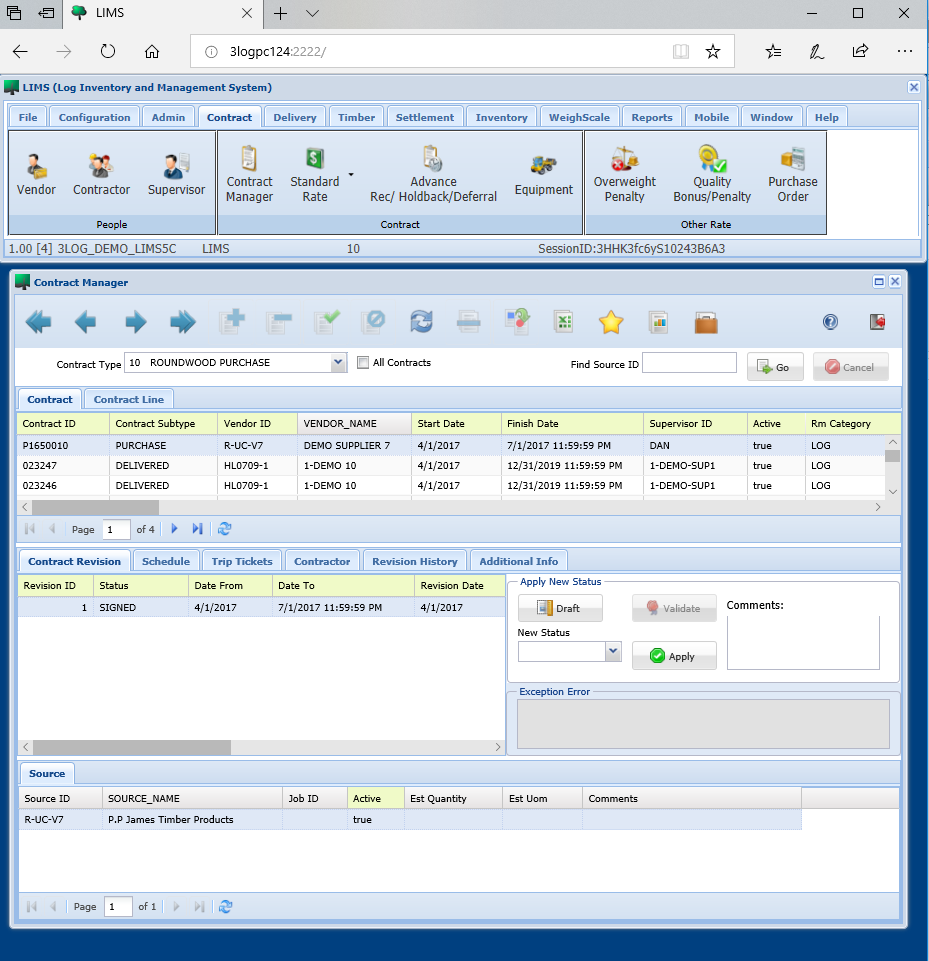Click the refresh icon in Contract Manager toolbar

pyautogui.click(x=421, y=322)
